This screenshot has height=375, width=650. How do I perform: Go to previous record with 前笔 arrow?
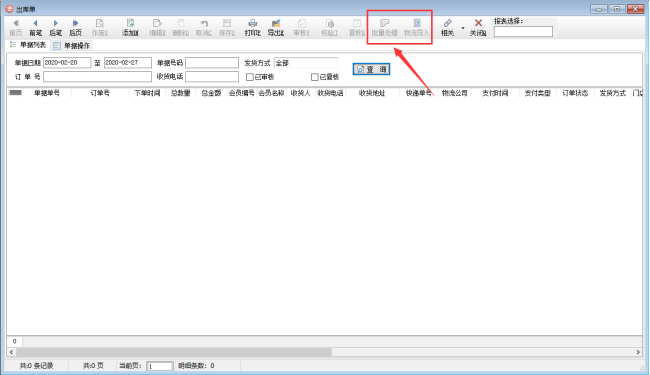click(36, 27)
